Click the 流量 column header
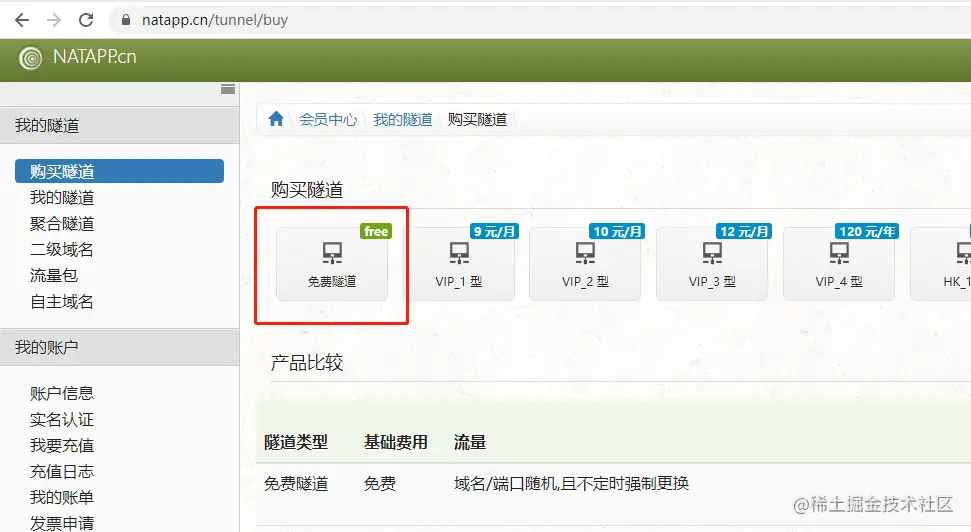 pyautogui.click(x=470, y=442)
